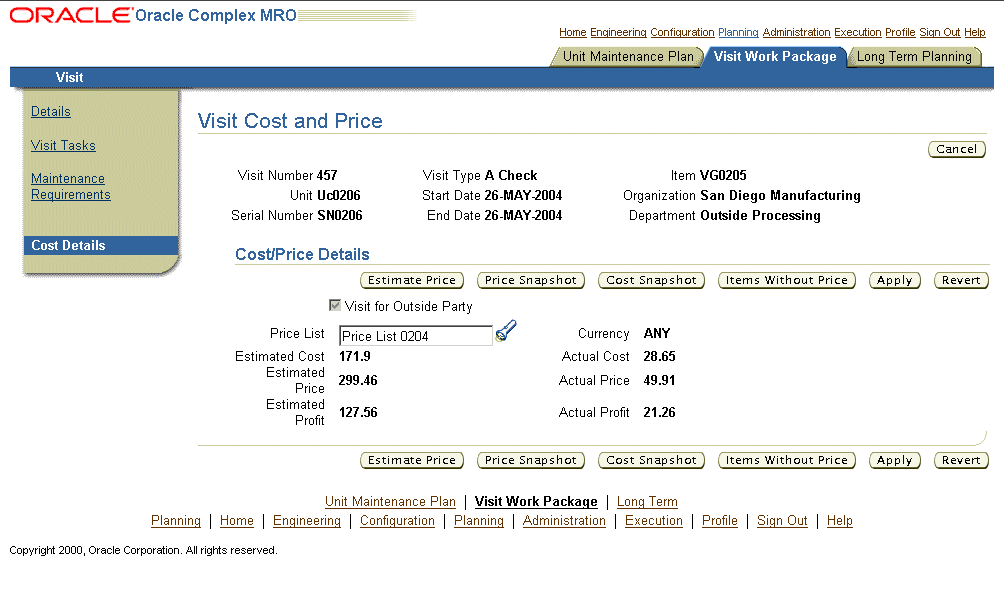This screenshot has height=598, width=1004.
Task: Click the bottom Estimate Price button
Action: [x=412, y=460]
